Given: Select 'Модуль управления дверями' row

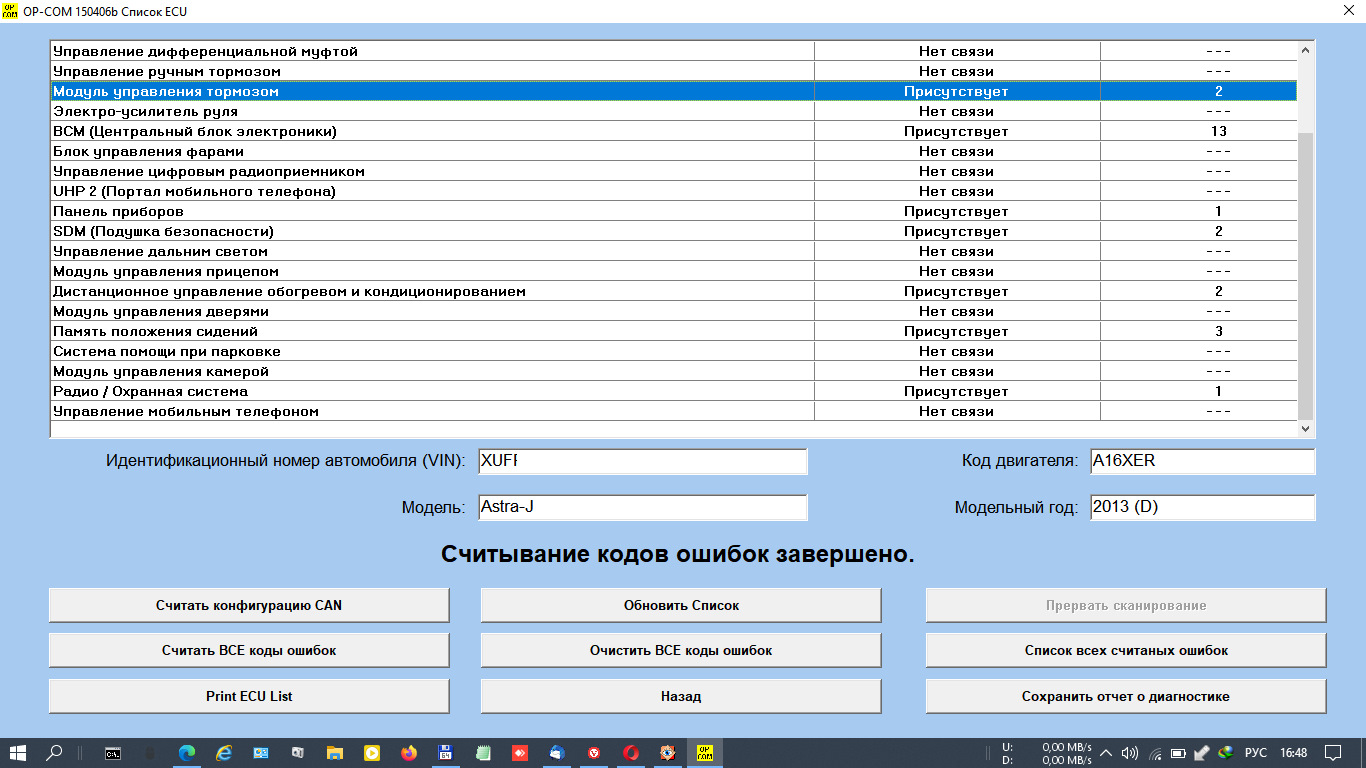Looking at the screenshot, I should click(x=674, y=311).
